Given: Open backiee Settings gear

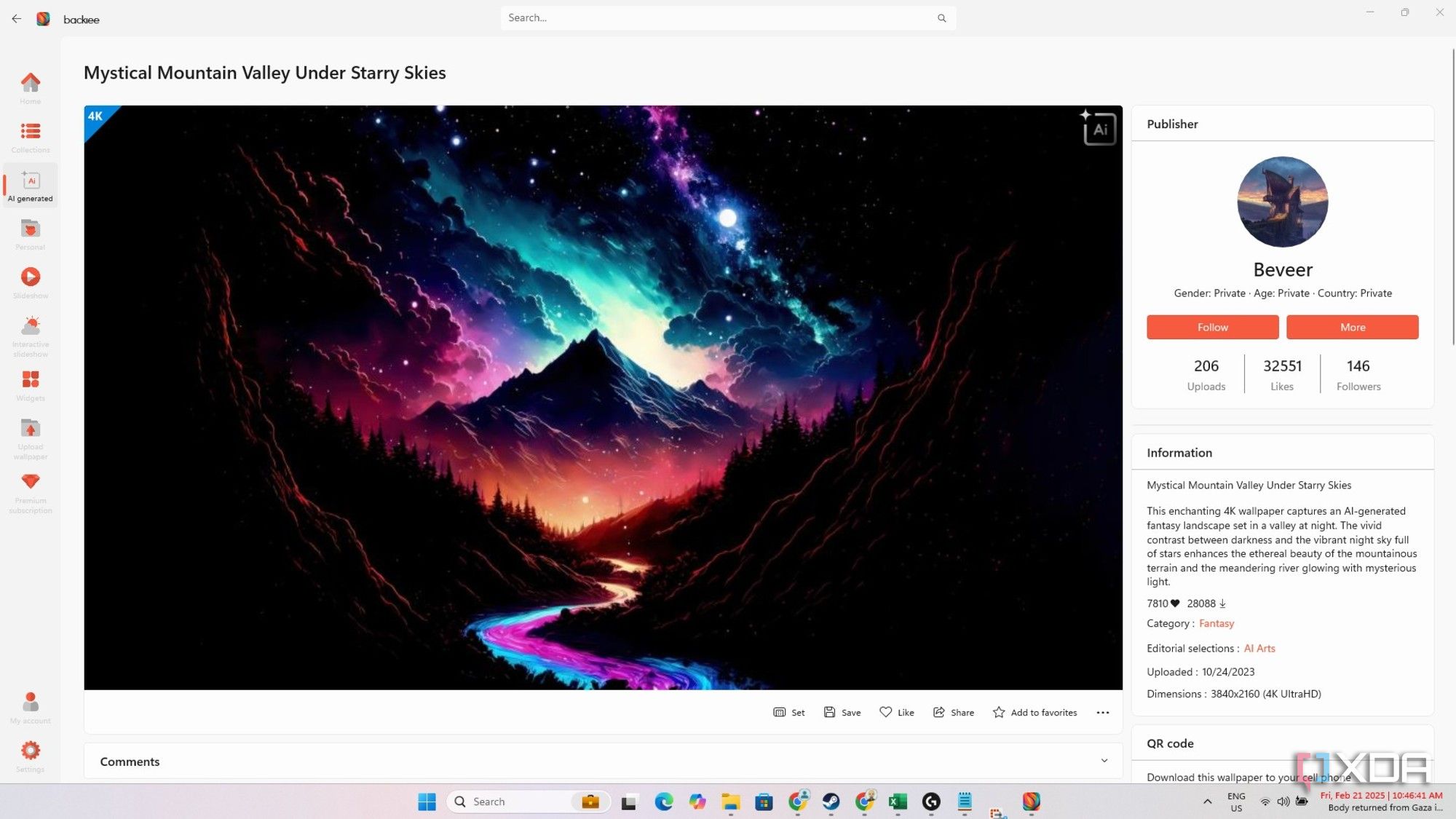Looking at the screenshot, I should [x=31, y=756].
